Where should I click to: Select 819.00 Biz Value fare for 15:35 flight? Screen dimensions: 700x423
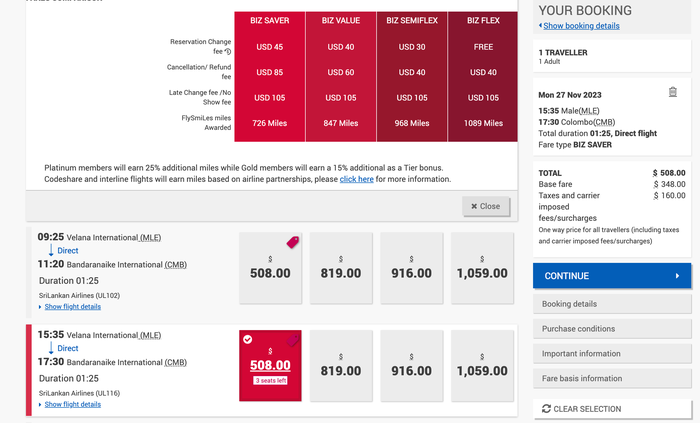click(341, 365)
